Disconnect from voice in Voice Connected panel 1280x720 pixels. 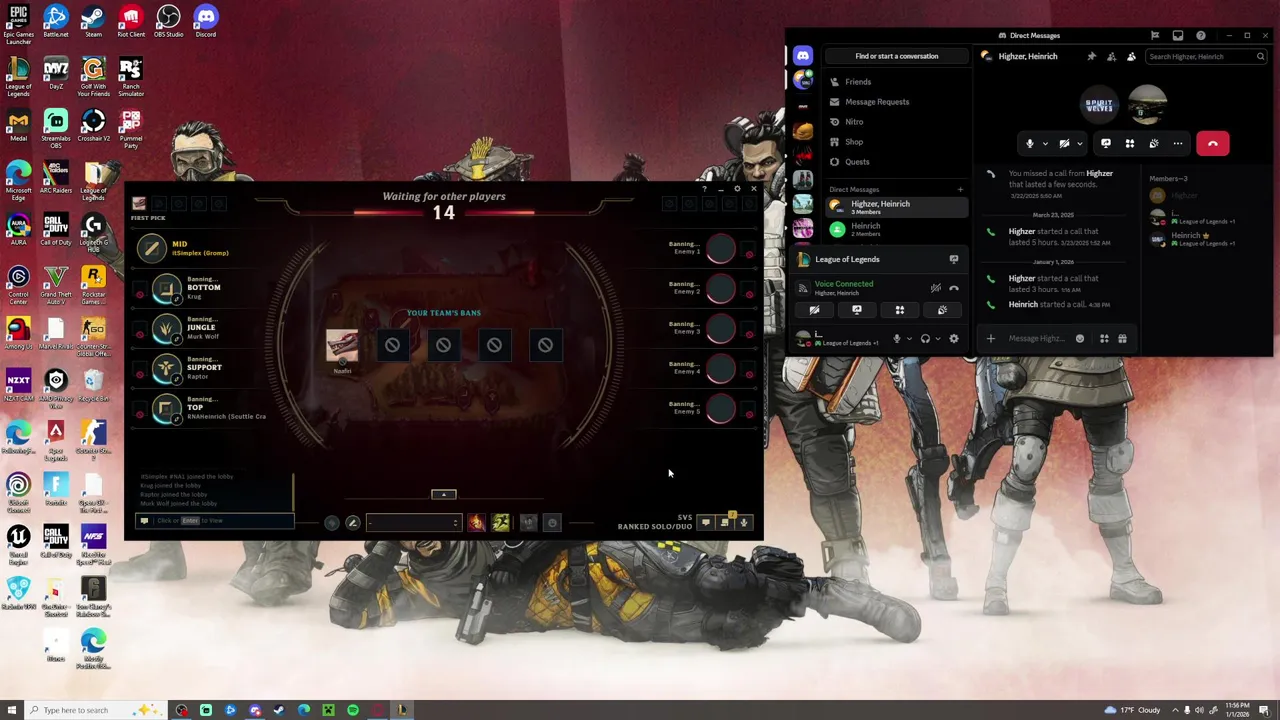pyautogui.click(x=954, y=288)
